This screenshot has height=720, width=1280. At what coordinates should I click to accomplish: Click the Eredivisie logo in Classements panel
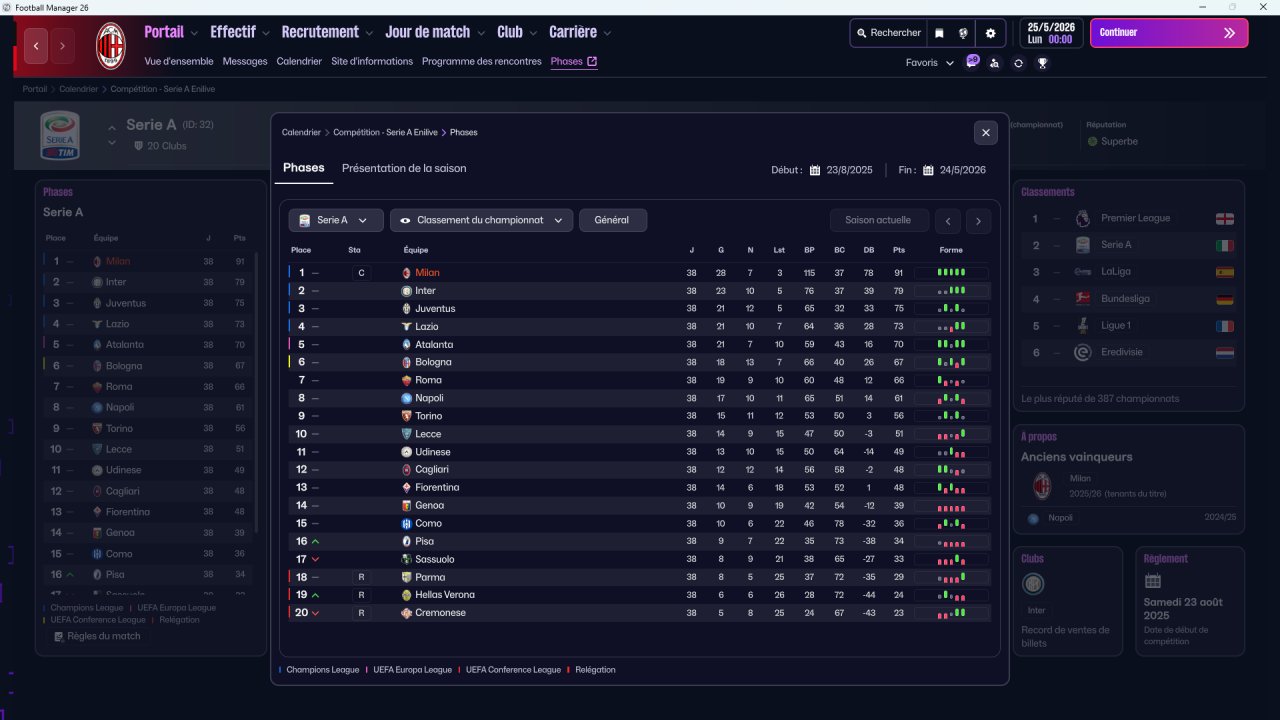tap(1083, 352)
